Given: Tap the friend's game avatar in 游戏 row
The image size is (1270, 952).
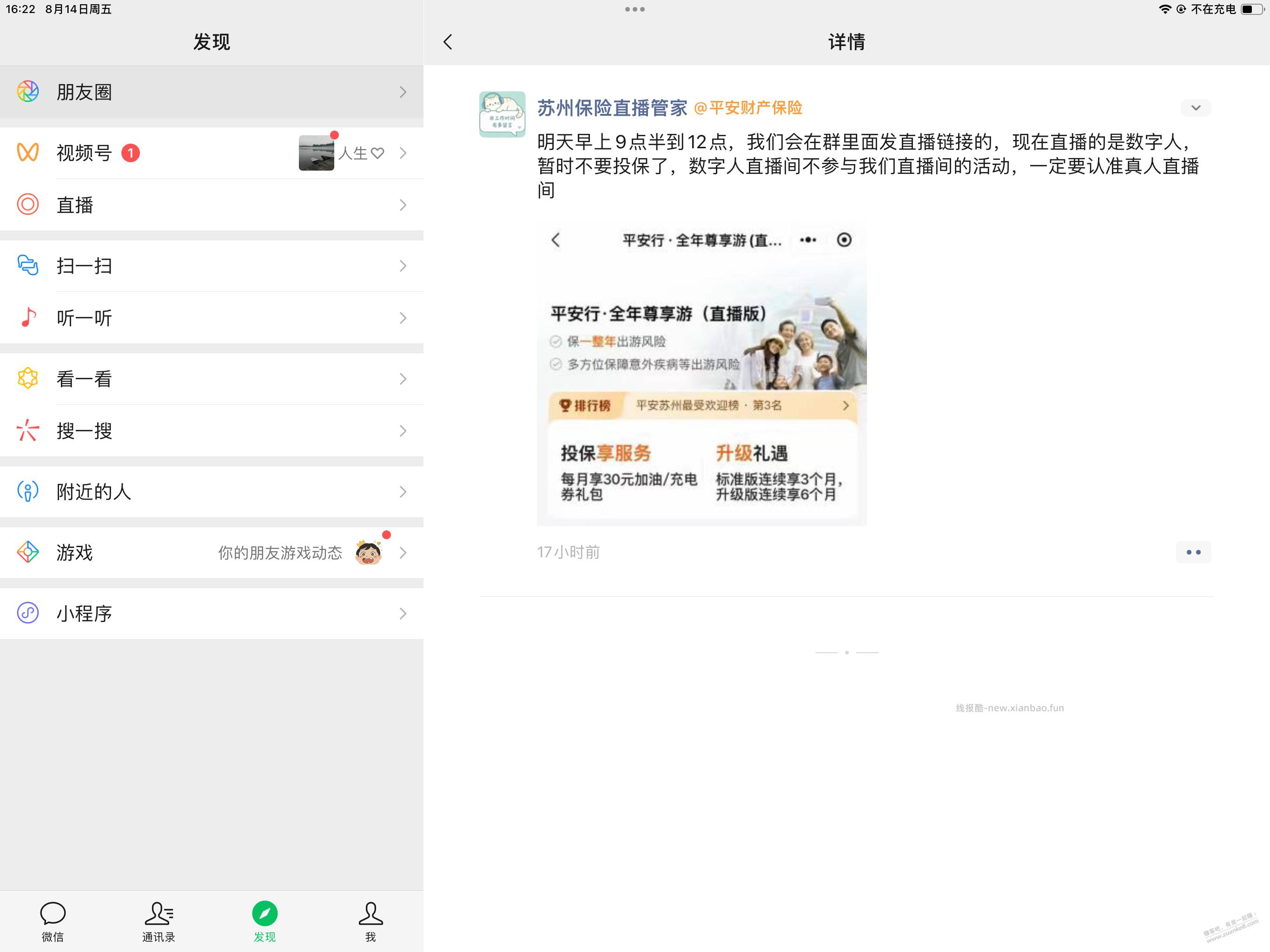Looking at the screenshot, I should pyautogui.click(x=368, y=552).
